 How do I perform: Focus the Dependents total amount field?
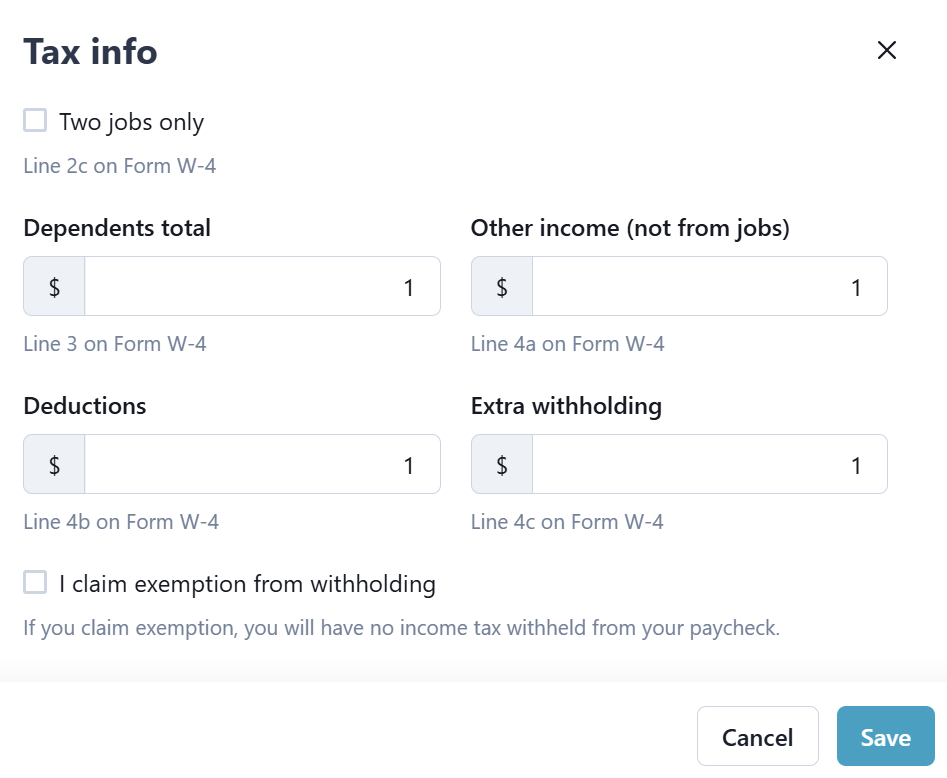click(x=262, y=287)
